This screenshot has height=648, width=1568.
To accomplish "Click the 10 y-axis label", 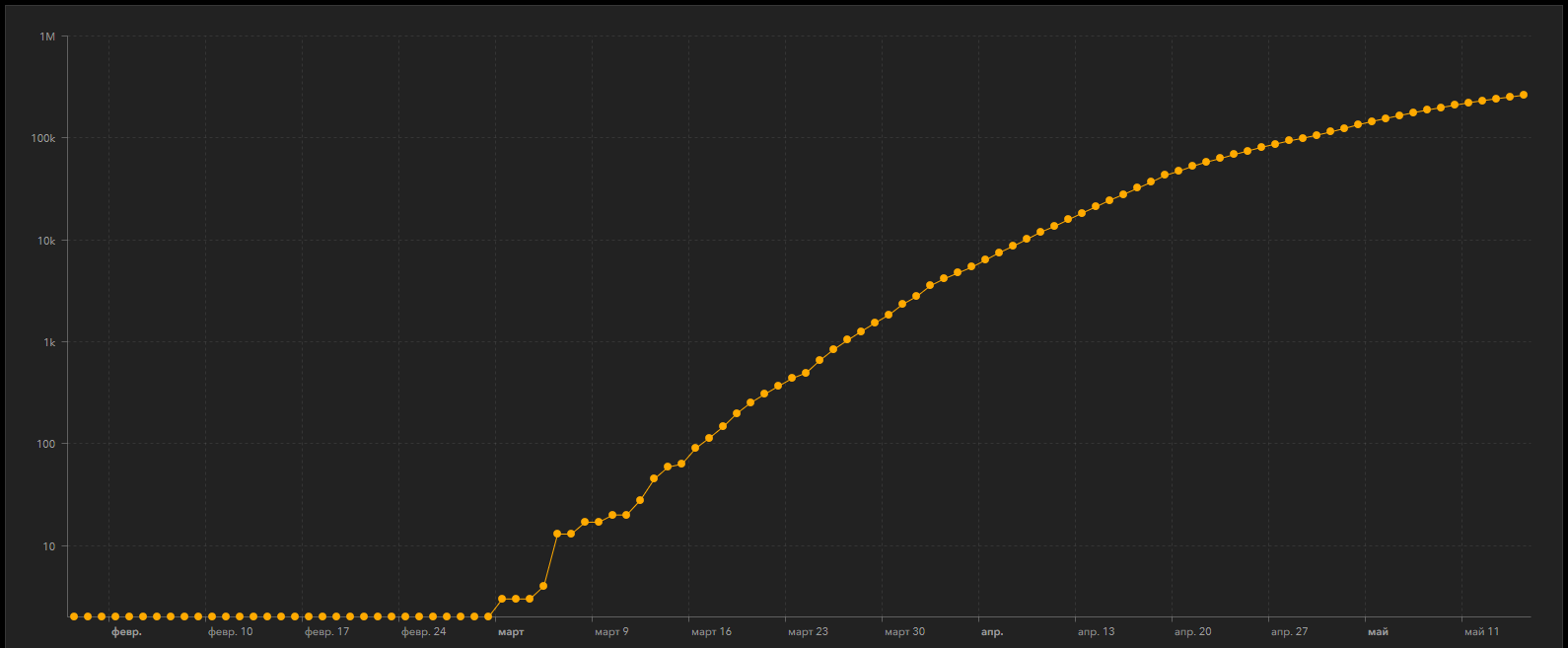I will tap(49, 546).
